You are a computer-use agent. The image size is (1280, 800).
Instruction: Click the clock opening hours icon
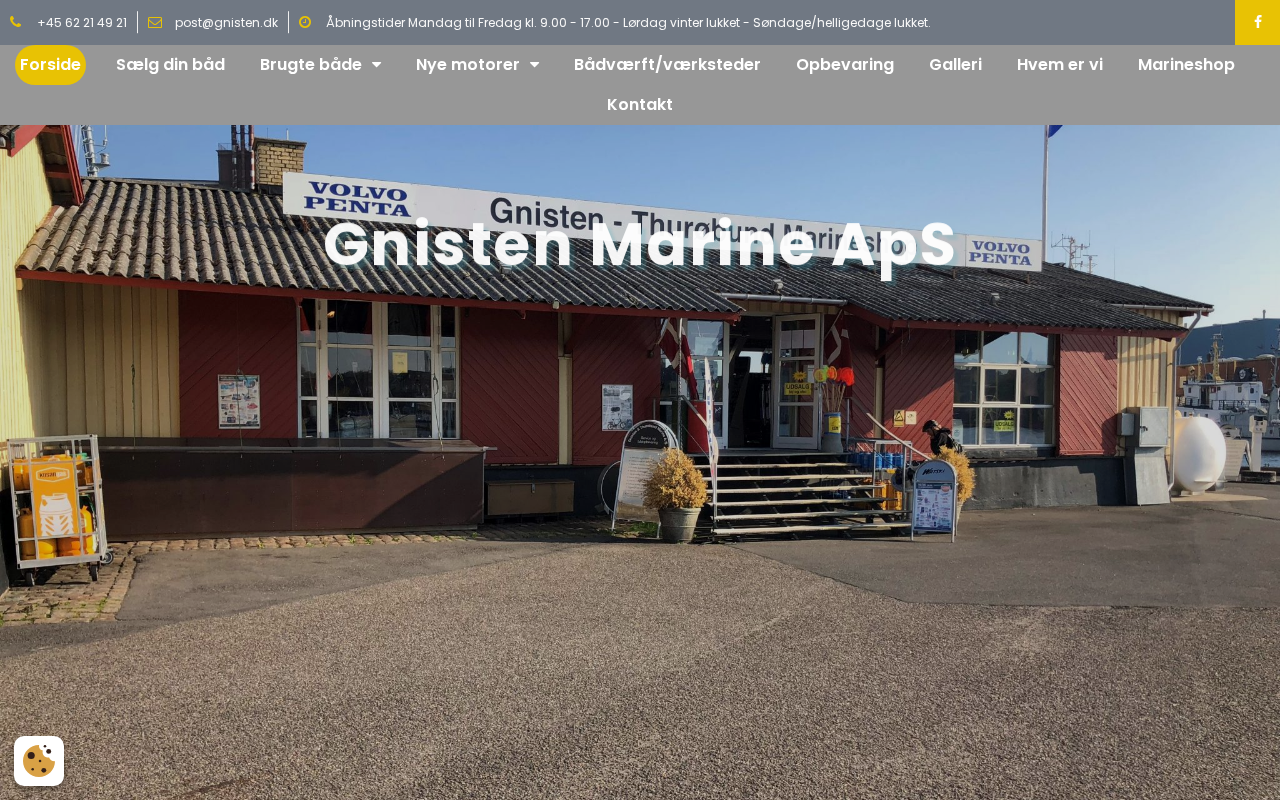(305, 22)
